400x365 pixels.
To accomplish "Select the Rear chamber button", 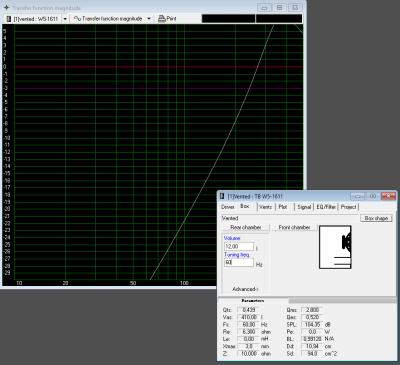I will 246,227.
